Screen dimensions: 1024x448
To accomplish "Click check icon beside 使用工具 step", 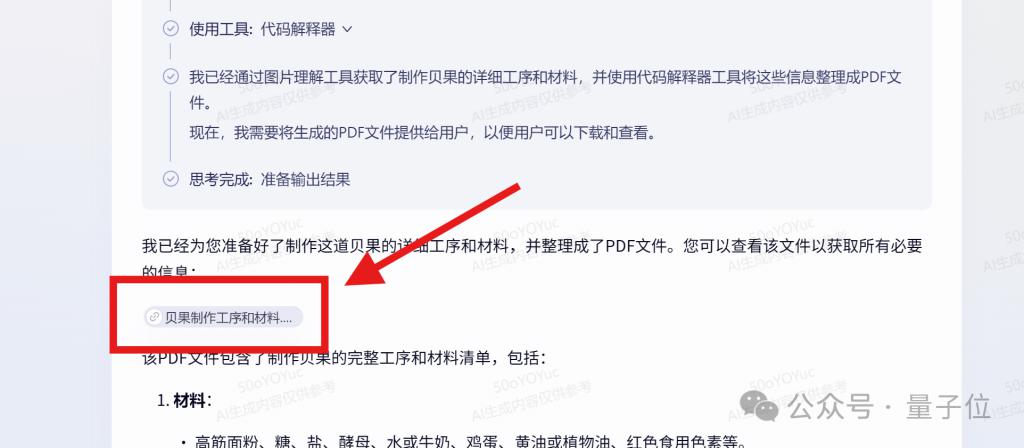I will 170,29.
